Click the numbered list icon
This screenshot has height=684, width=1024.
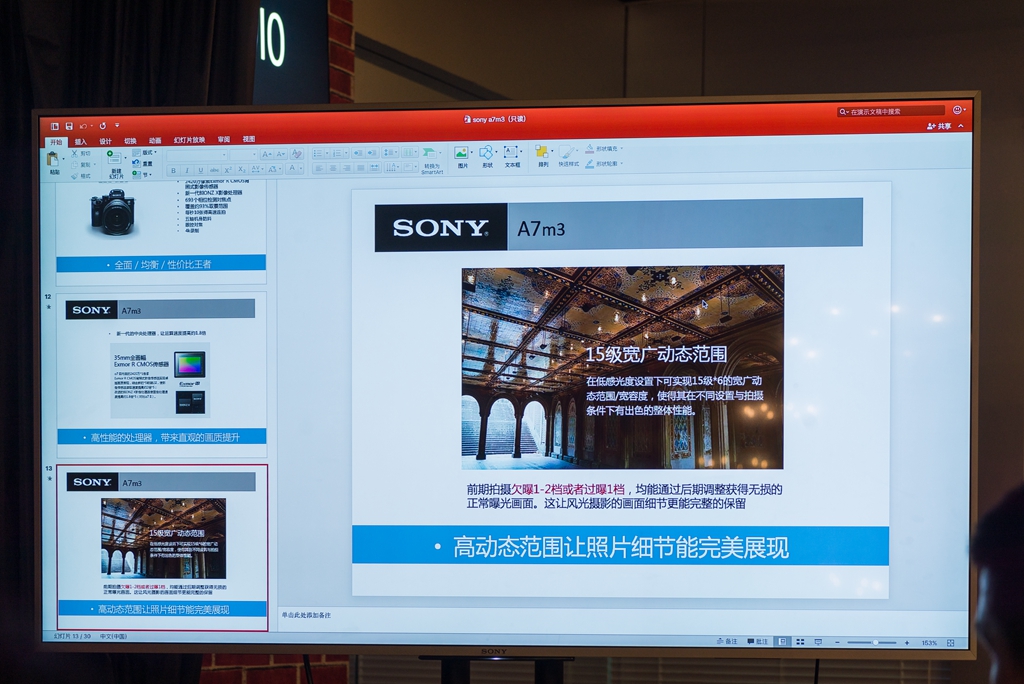click(x=337, y=153)
